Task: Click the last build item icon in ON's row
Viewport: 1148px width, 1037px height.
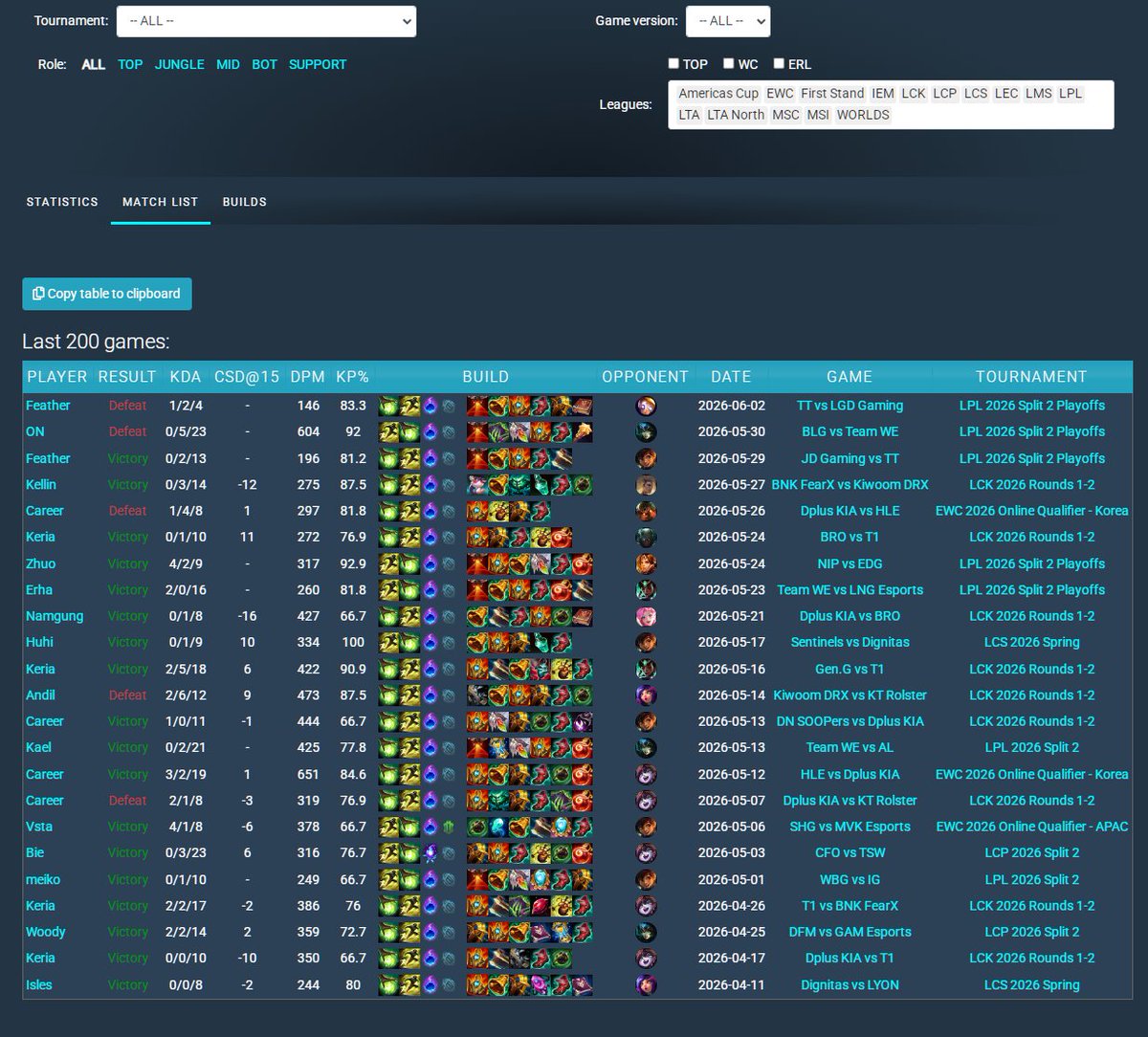Action: [582, 431]
